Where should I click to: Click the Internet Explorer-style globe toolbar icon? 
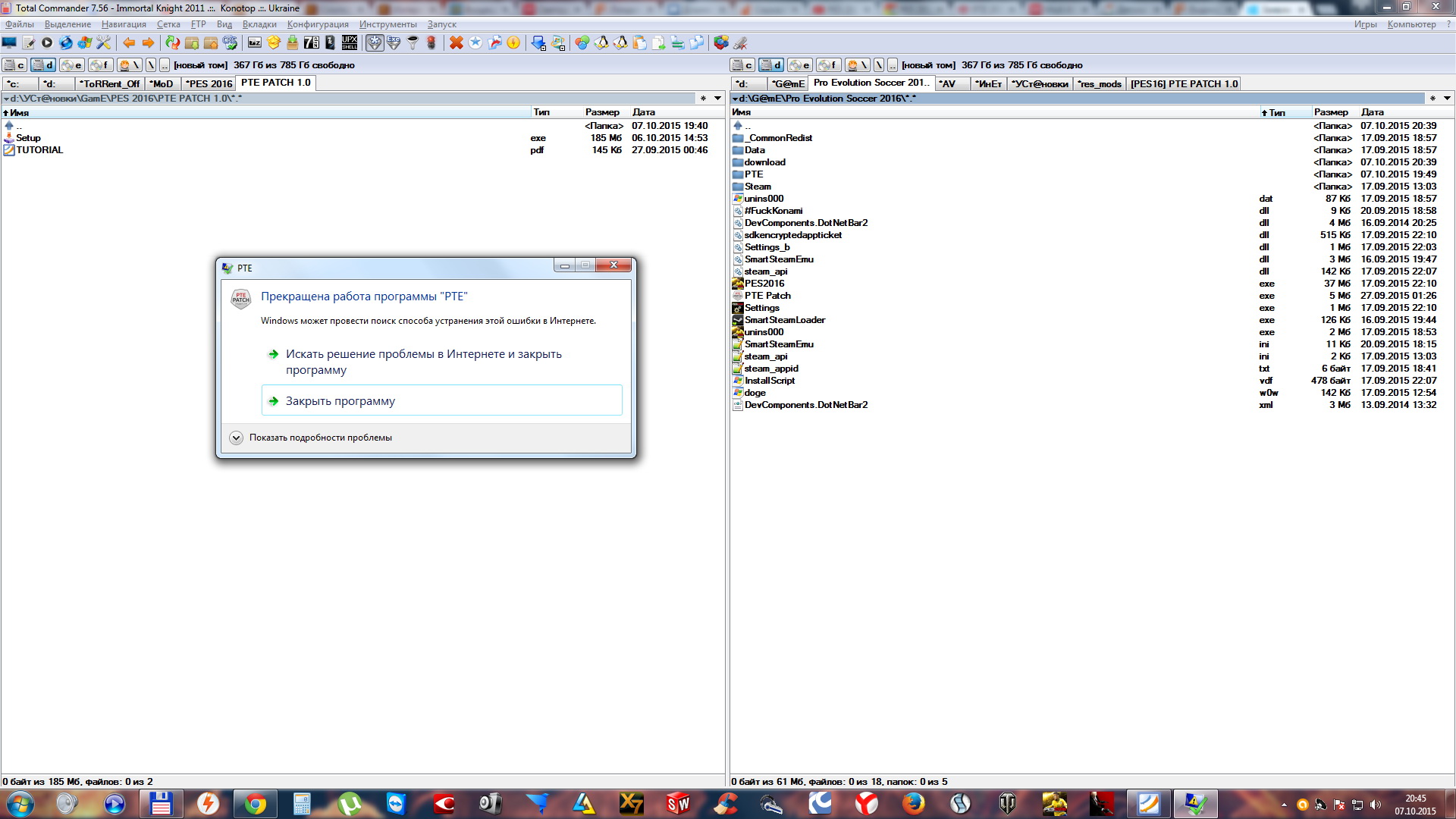pyautogui.click(x=66, y=43)
